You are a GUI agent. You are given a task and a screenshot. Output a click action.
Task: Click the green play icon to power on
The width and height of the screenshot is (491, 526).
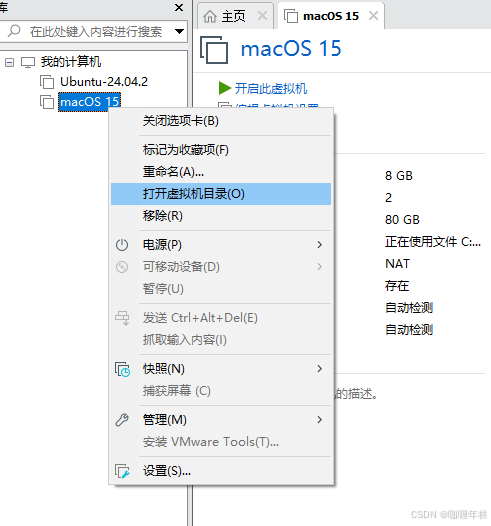pyautogui.click(x=224, y=88)
